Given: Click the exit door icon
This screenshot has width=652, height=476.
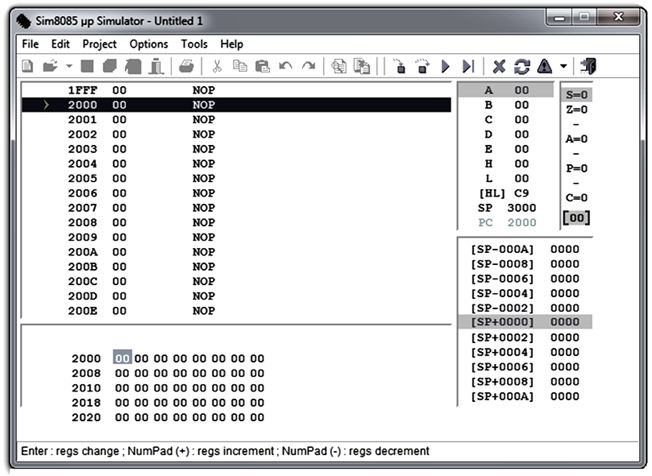Looking at the screenshot, I should click(588, 66).
